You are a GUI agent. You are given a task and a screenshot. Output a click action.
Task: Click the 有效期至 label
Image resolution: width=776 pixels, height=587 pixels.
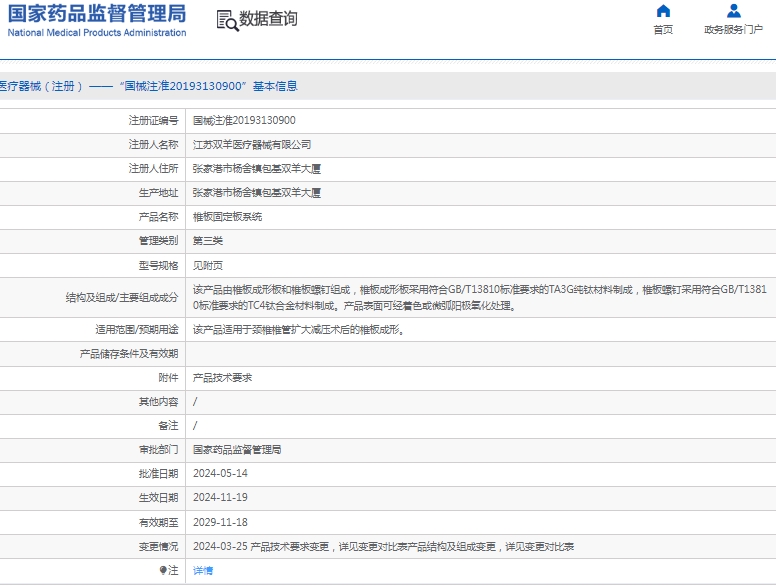coord(158,522)
